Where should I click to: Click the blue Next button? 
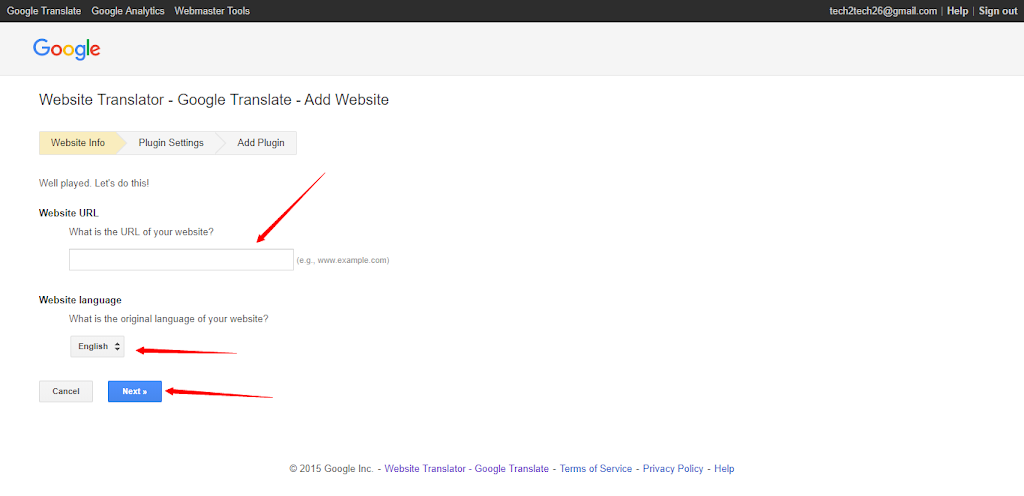tap(134, 391)
